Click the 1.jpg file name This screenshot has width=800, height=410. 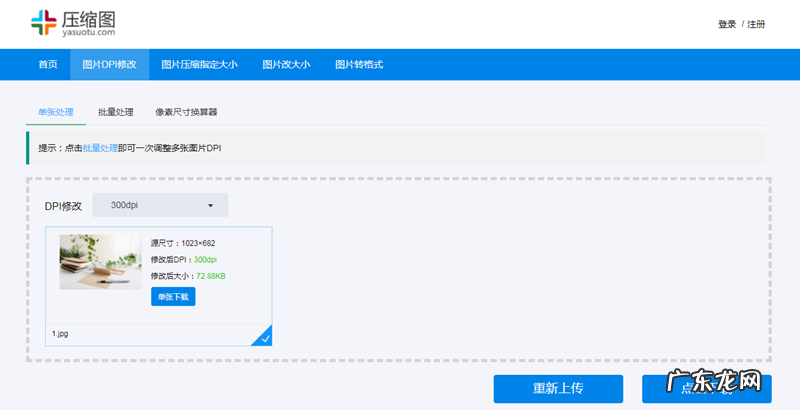(x=60, y=334)
